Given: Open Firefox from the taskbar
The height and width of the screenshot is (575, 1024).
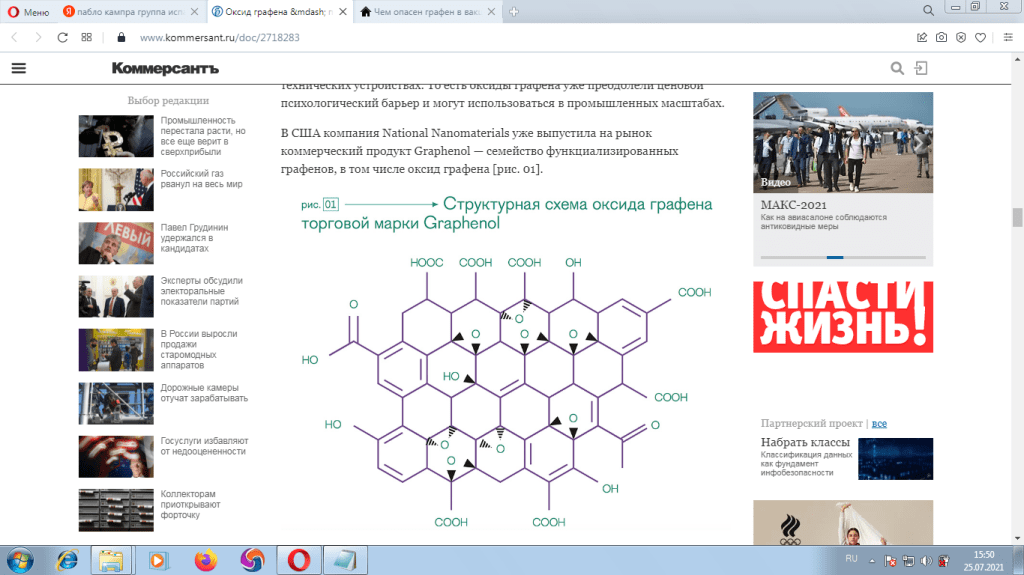Looking at the screenshot, I should click(x=205, y=561).
